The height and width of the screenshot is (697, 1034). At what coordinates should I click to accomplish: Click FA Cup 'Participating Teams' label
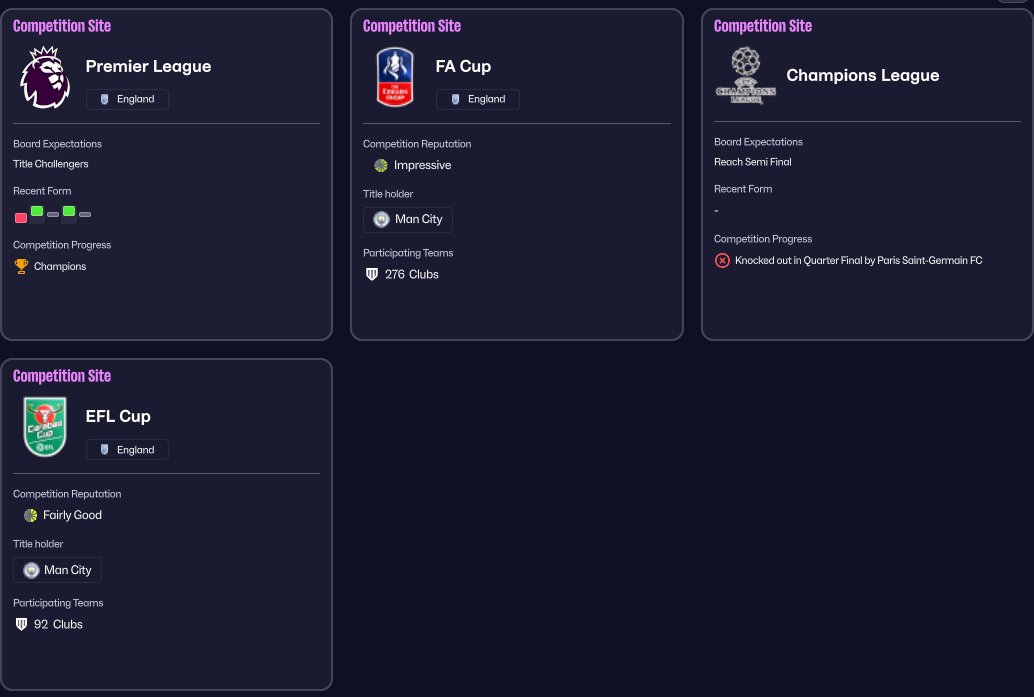(408, 253)
